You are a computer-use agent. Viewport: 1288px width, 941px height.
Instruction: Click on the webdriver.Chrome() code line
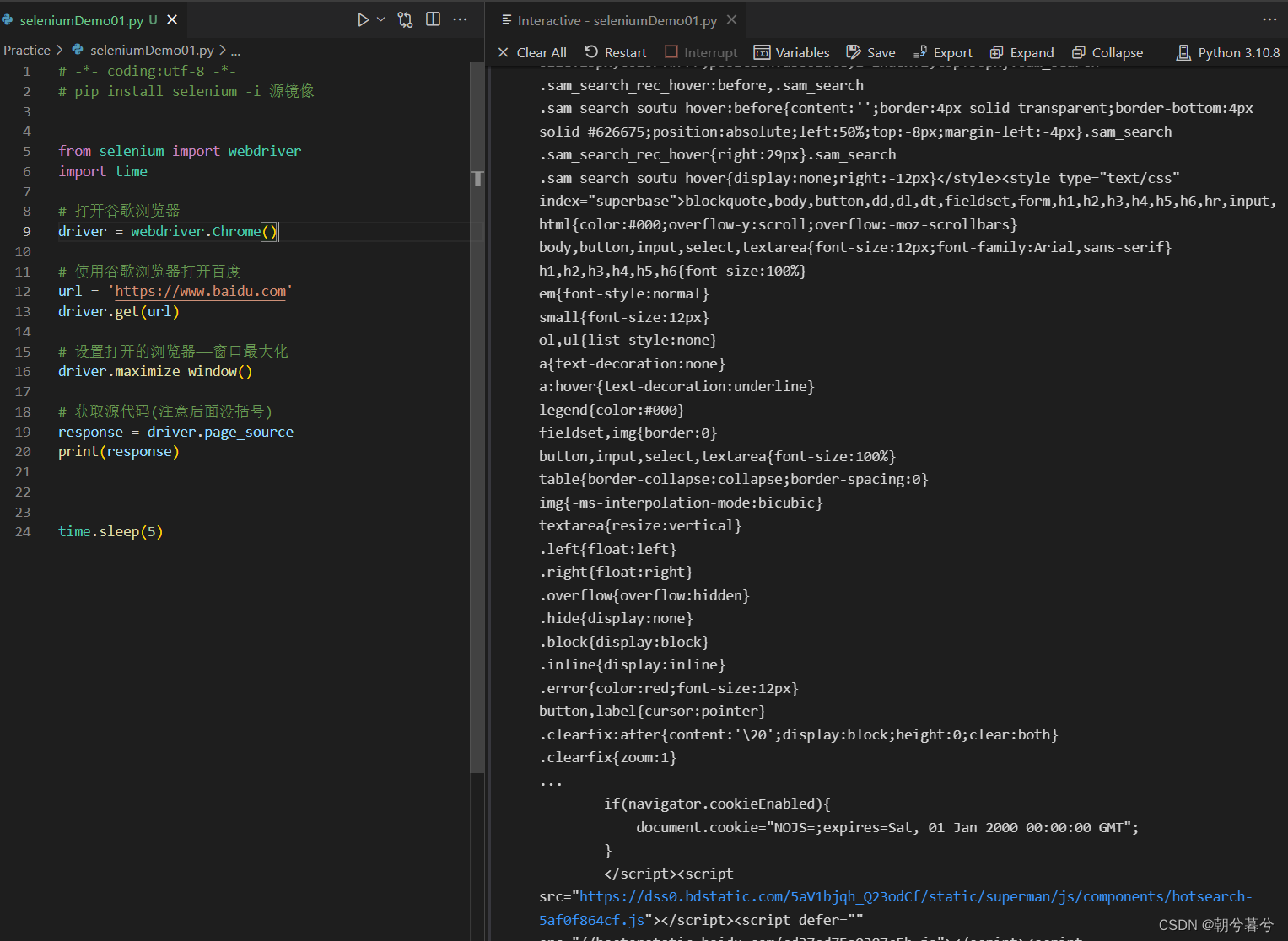coord(168,231)
